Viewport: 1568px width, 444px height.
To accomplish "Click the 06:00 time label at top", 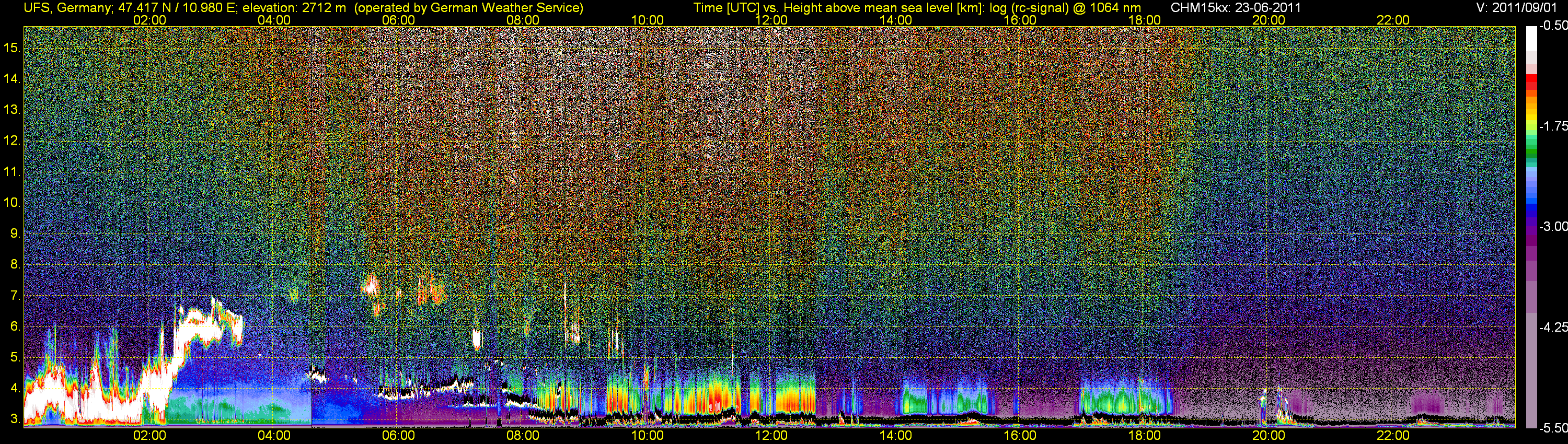I will pyautogui.click(x=398, y=20).
